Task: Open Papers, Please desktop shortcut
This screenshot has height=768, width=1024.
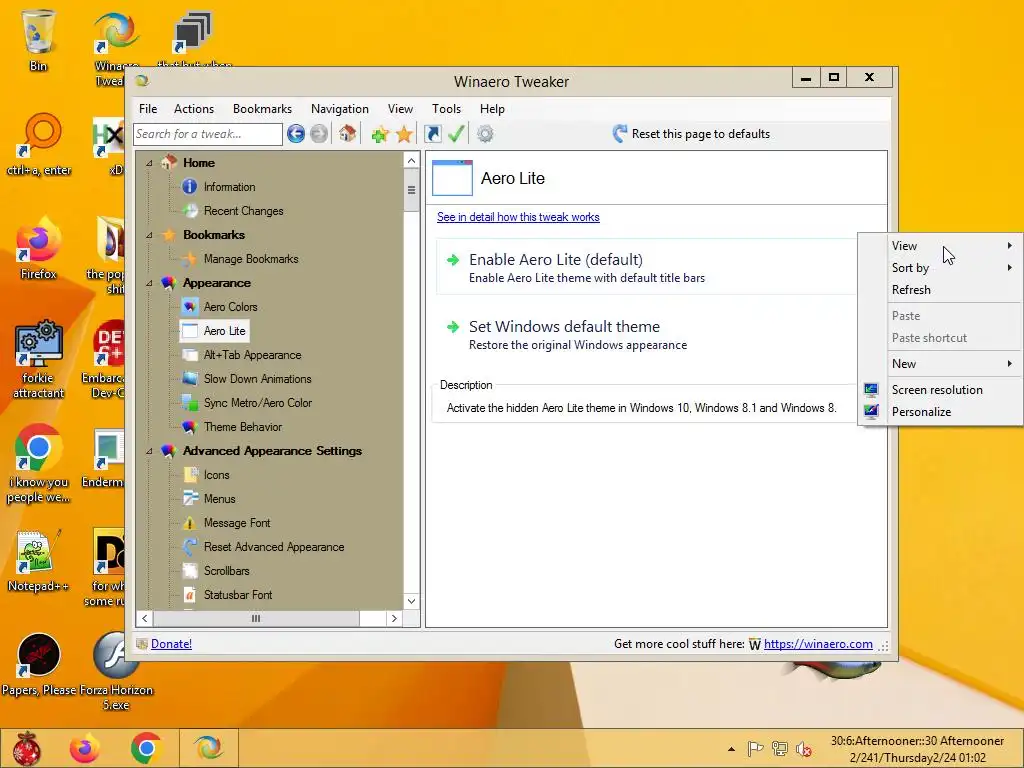Action: click(x=38, y=664)
